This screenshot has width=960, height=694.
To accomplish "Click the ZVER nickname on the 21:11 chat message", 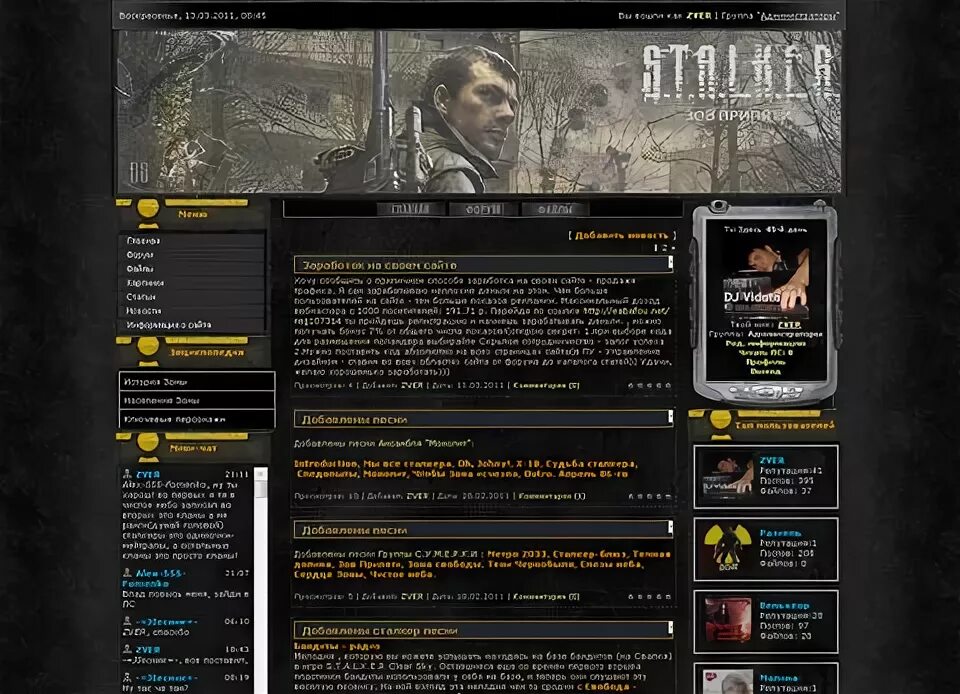I will point(148,474).
